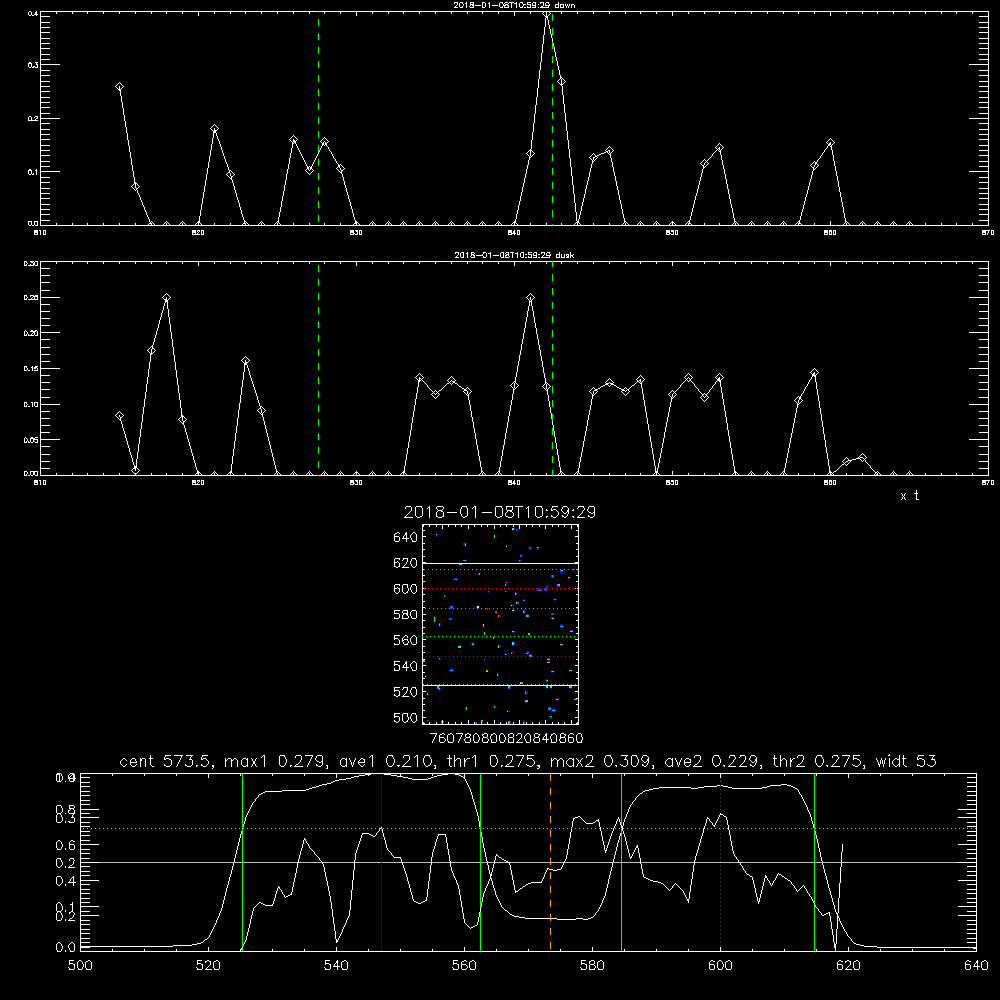This screenshot has height=1000, width=1000.
Task: Click the red dotted line at 600 in bottom plot
Action: 721,862
